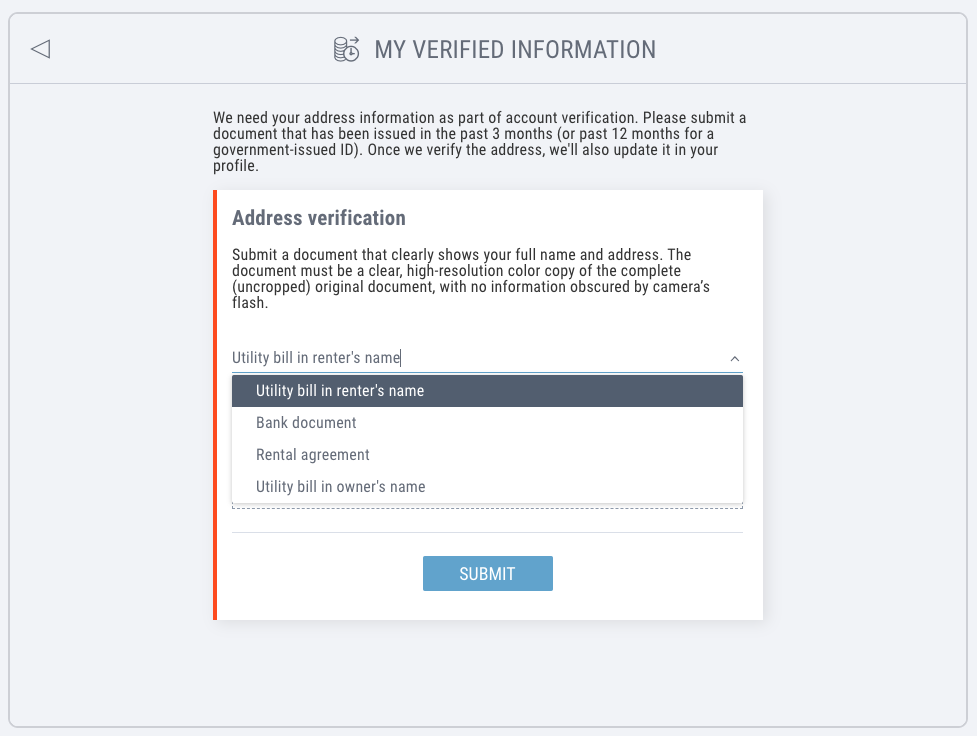Click the 'Address verification' card heading
This screenshot has height=736, width=977.
coord(319,218)
